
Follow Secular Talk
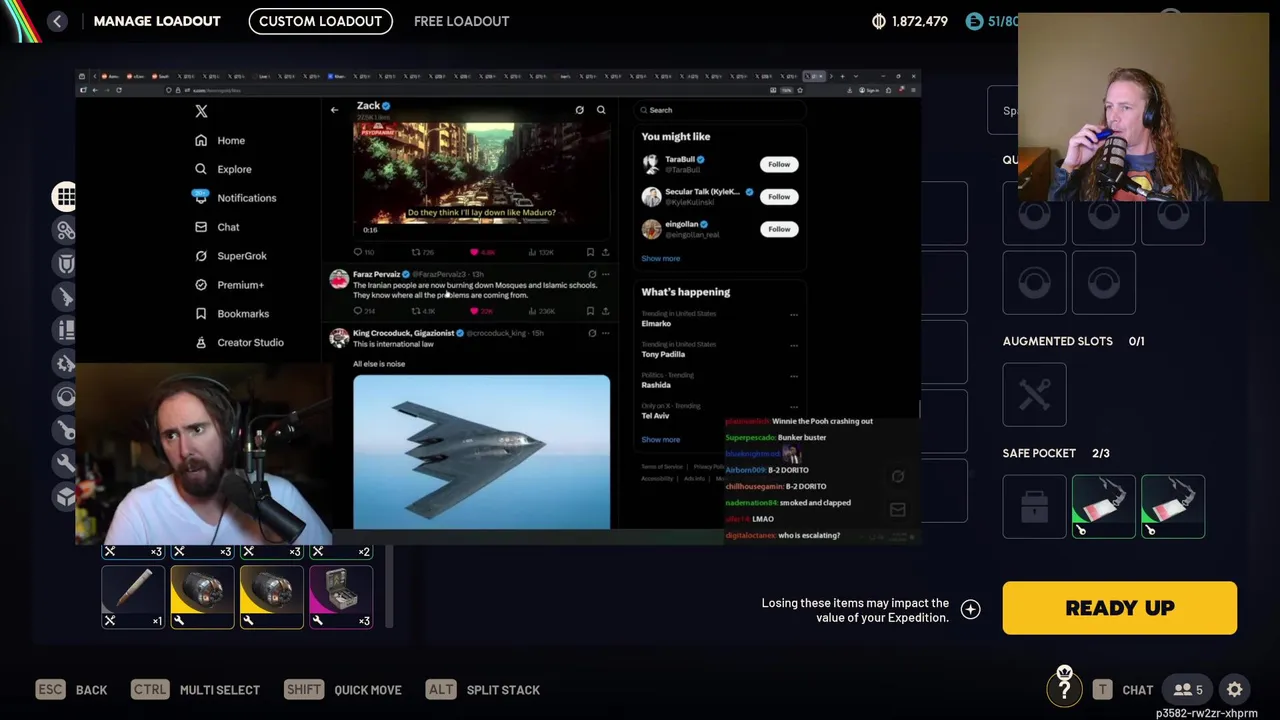779,197
